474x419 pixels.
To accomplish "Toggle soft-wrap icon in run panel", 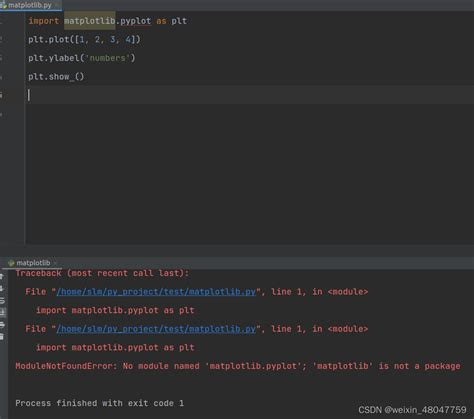I will click(2, 300).
